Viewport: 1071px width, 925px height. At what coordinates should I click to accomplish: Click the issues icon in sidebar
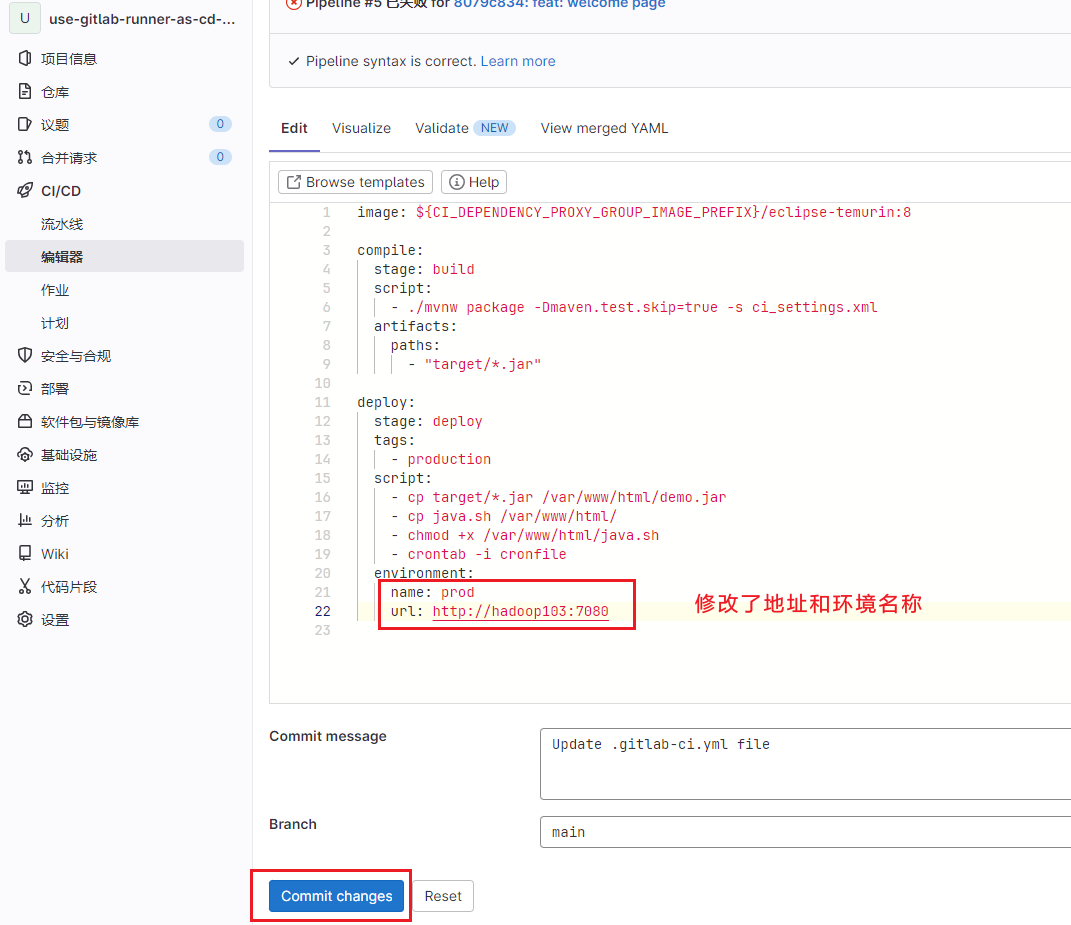(x=25, y=125)
